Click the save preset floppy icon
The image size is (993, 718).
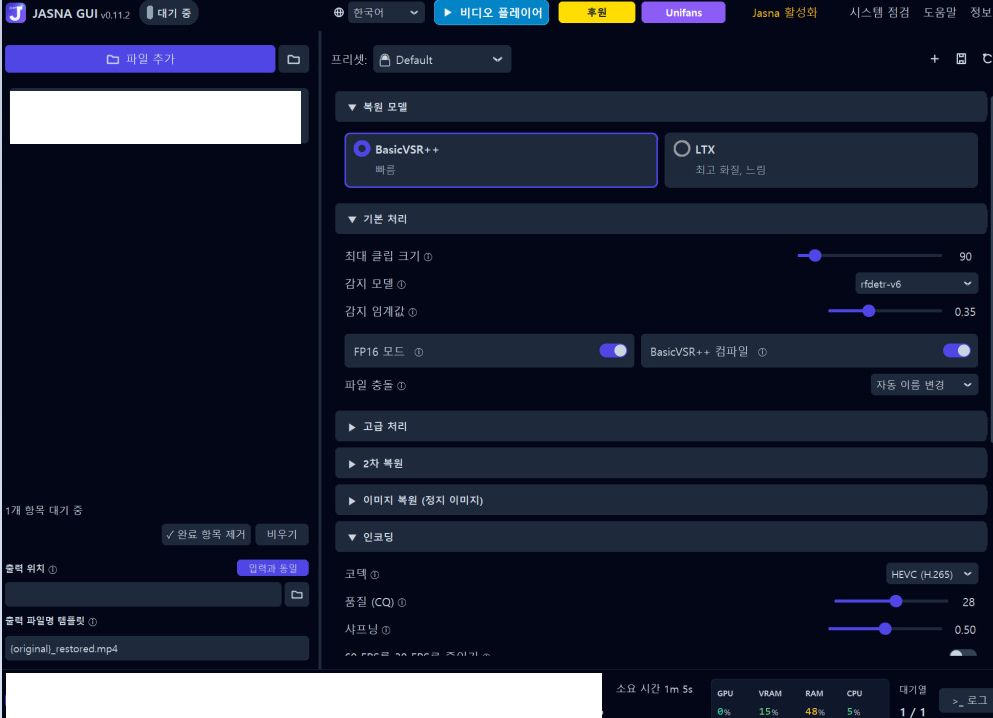(x=961, y=59)
